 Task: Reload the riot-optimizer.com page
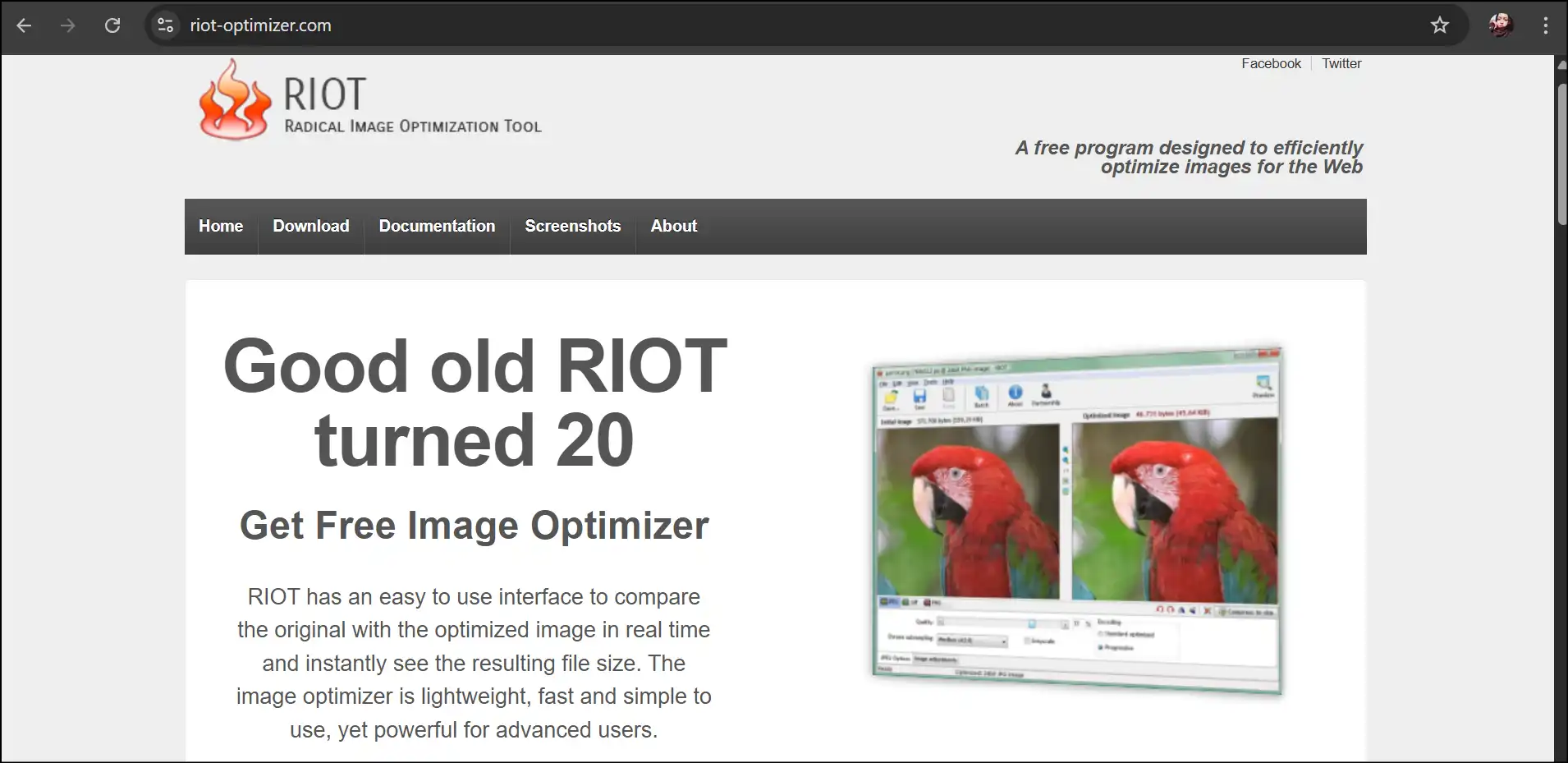pos(112,25)
